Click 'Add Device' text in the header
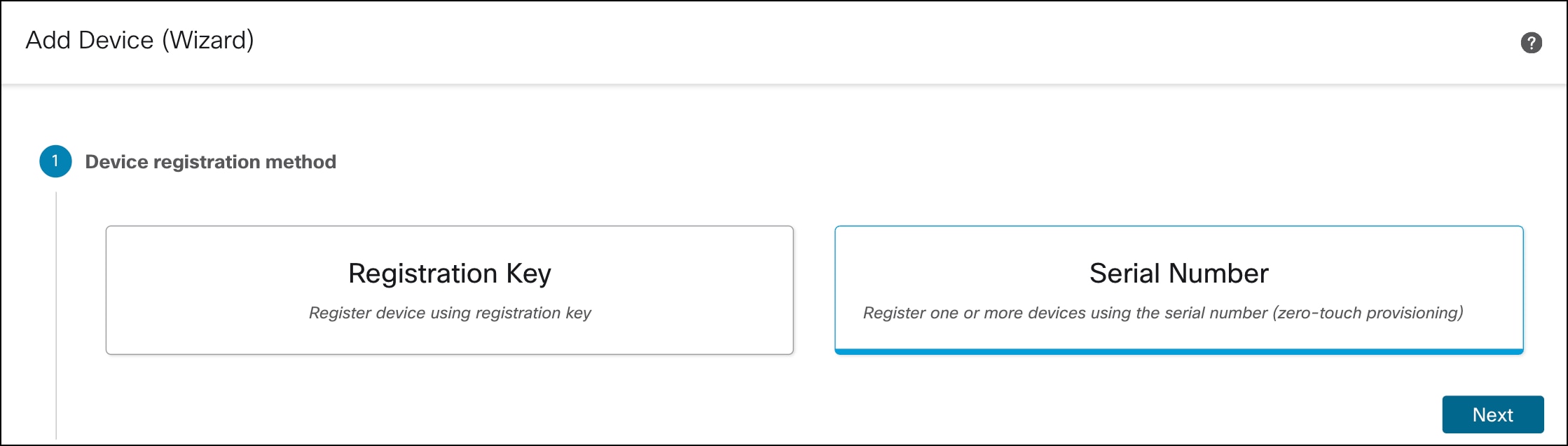Viewport: 1568px width, 446px height. tap(89, 41)
